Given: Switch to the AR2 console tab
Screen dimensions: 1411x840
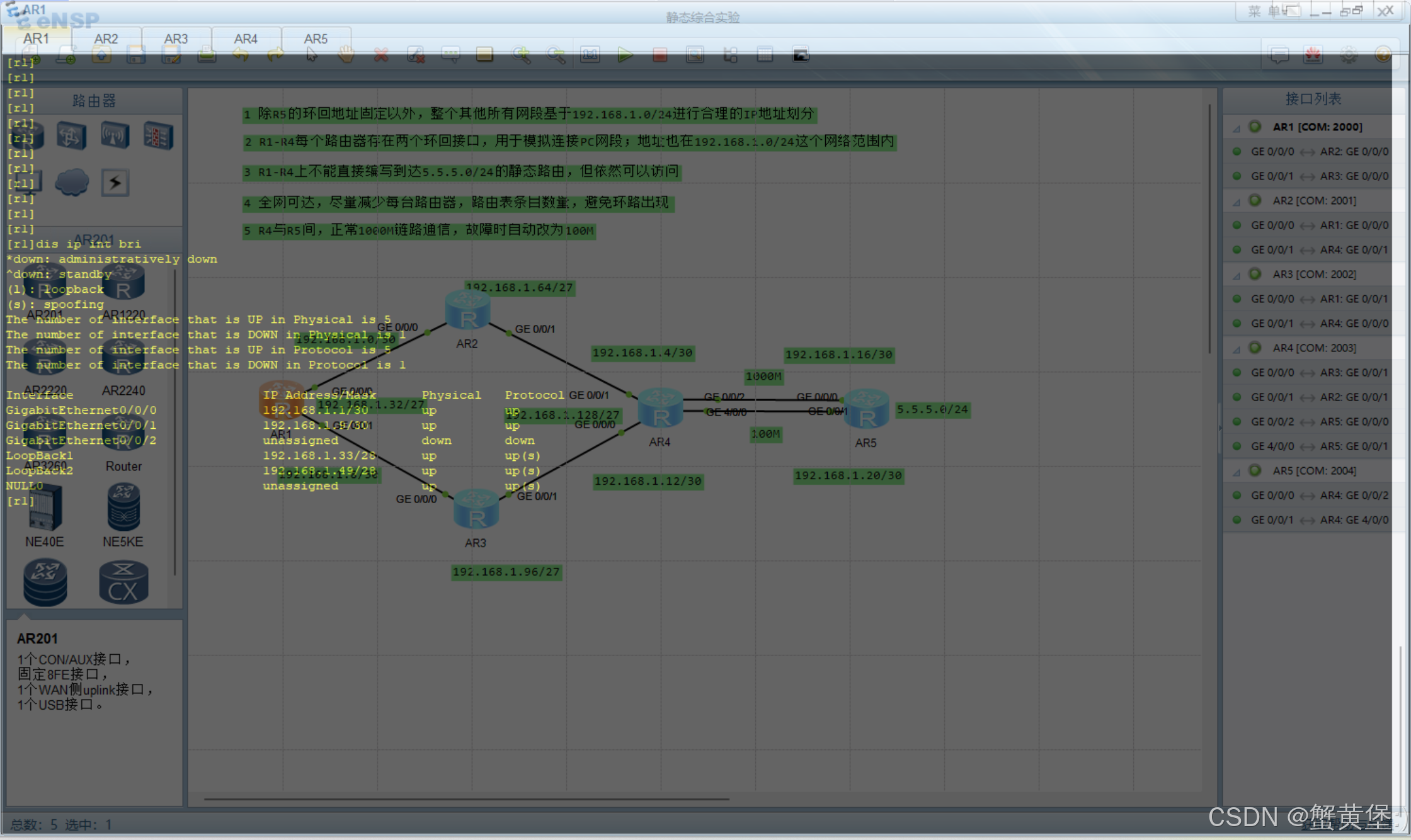Looking at the screenshot, I should (106, 39).
